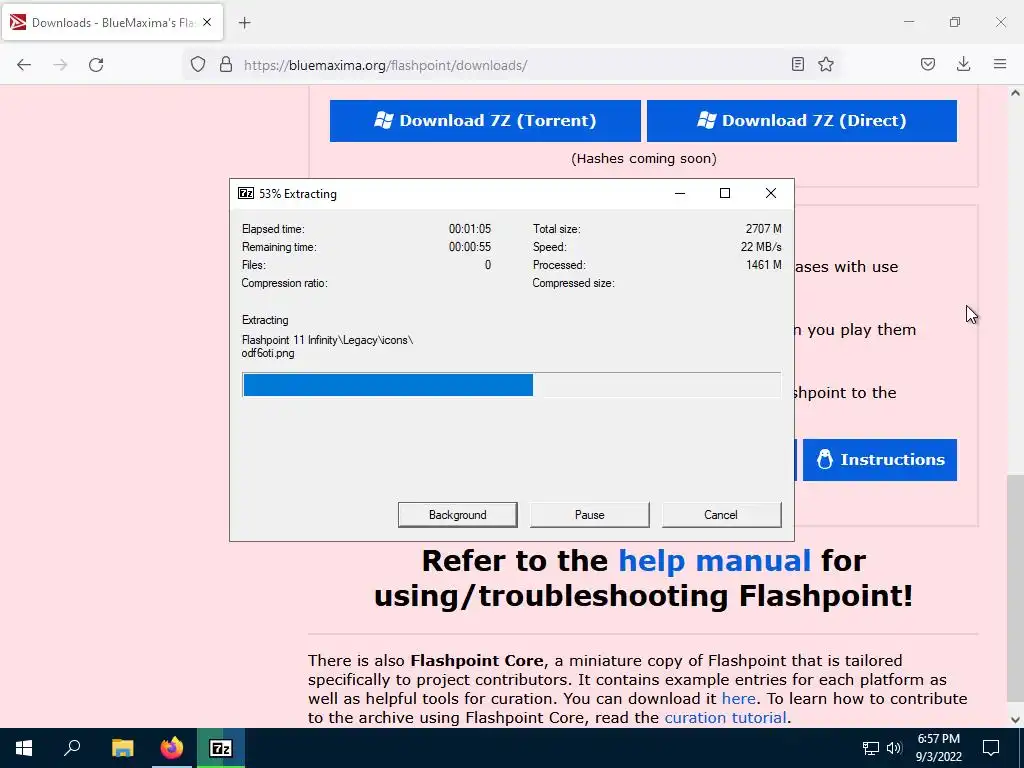Click the page scrollbar down arrow
The height and width of the screenshot is (768, 1024).
coord(1015,720)
